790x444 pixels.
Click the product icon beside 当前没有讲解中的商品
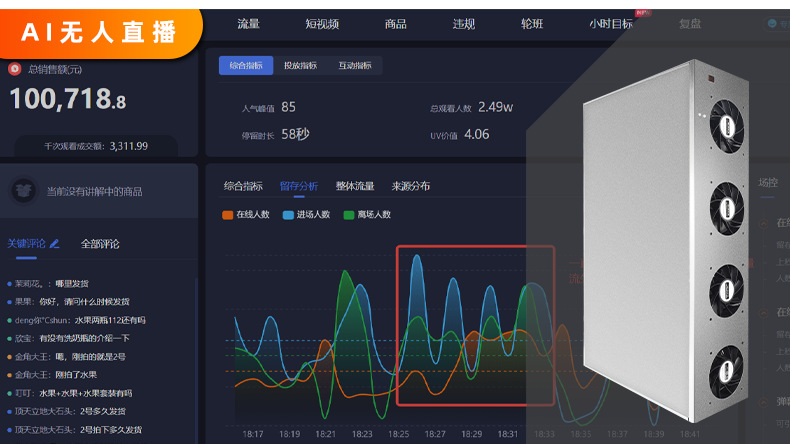pyautogui.click(x=23, y=191)
